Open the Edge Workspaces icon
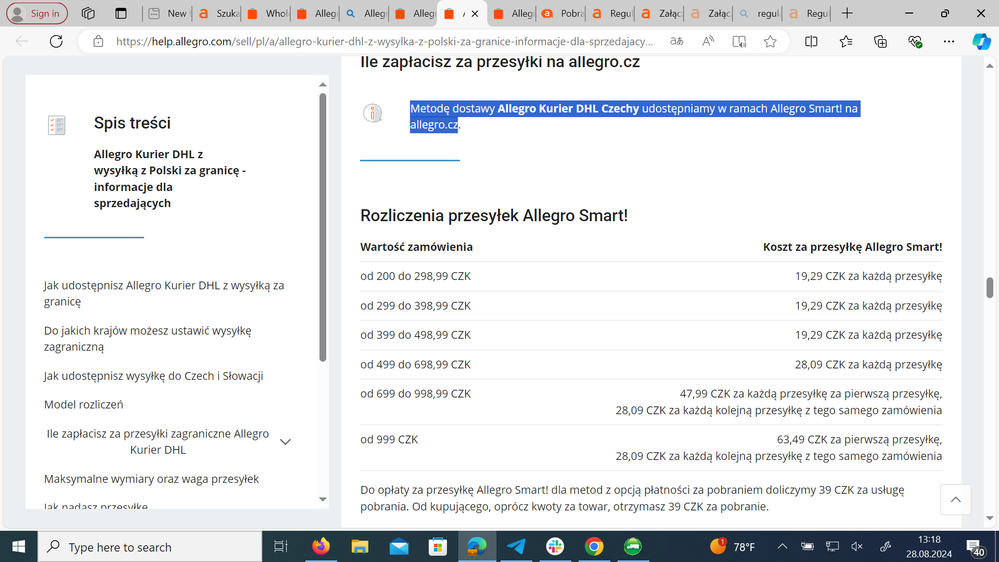Screen dimensions: 999x562 pos(88,13)
